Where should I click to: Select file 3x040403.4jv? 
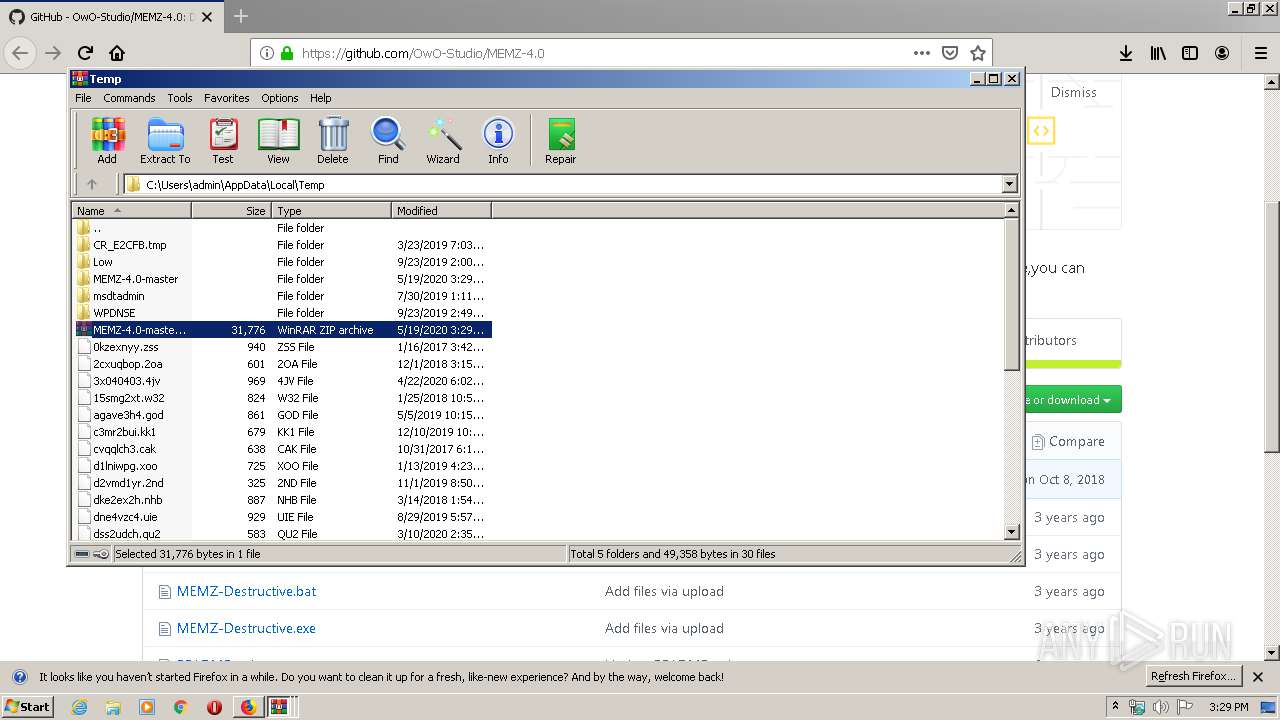point(282,381)
